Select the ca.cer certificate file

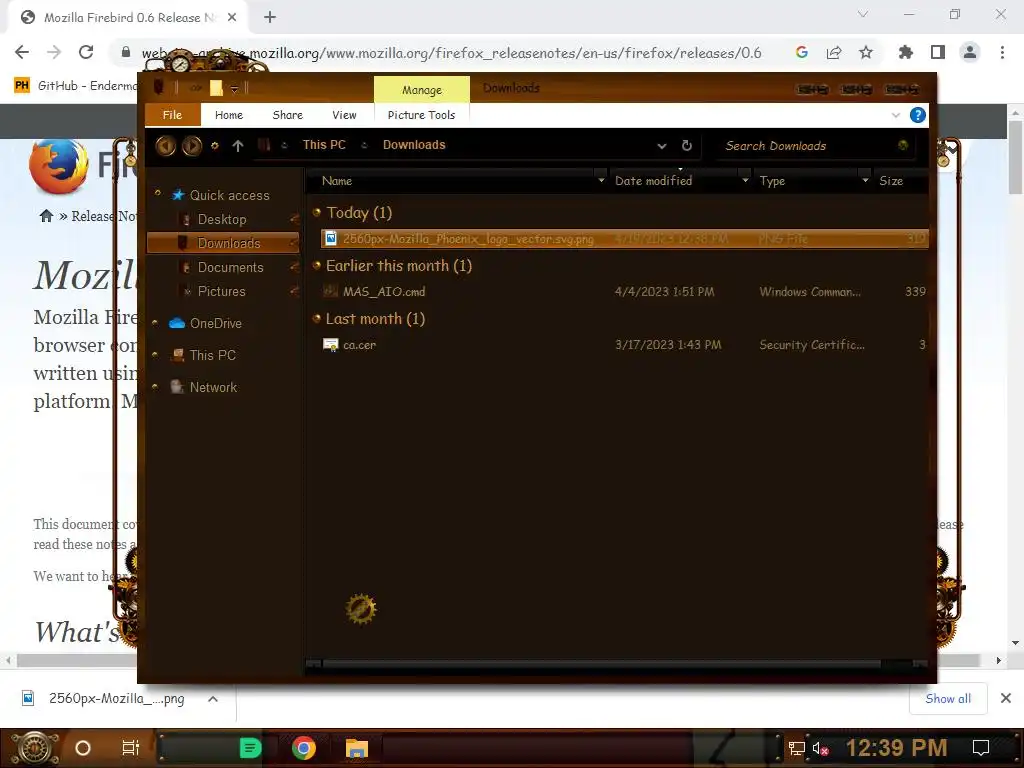[x=624, y=345]
